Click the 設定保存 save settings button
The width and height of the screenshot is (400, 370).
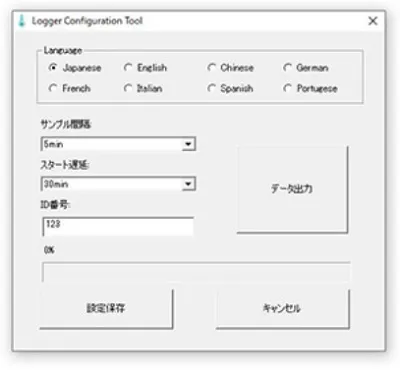click(x=106, y=308)
